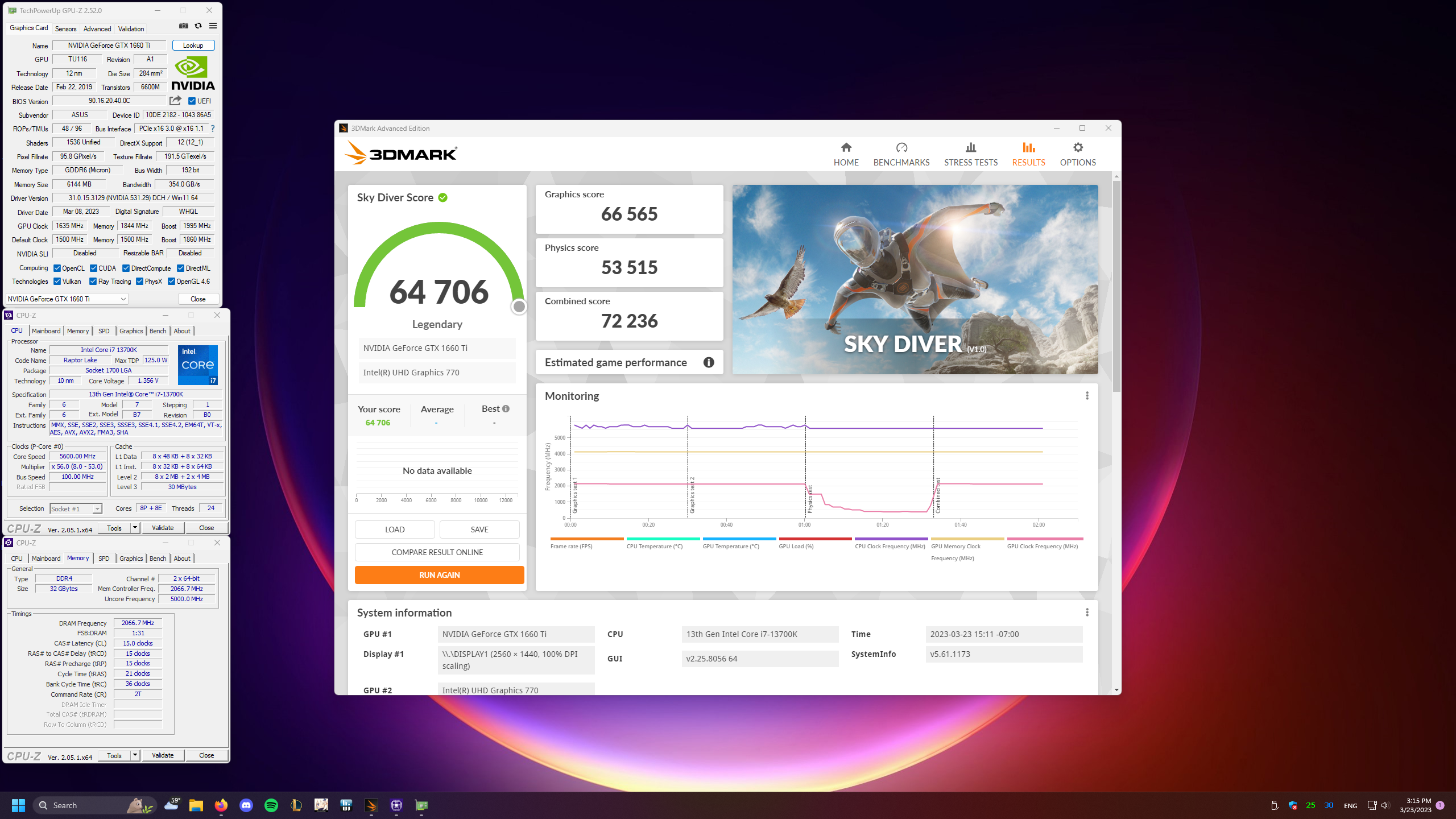
Task: Click the LOAD button in 3DMark
Action: tap(395, 530)
